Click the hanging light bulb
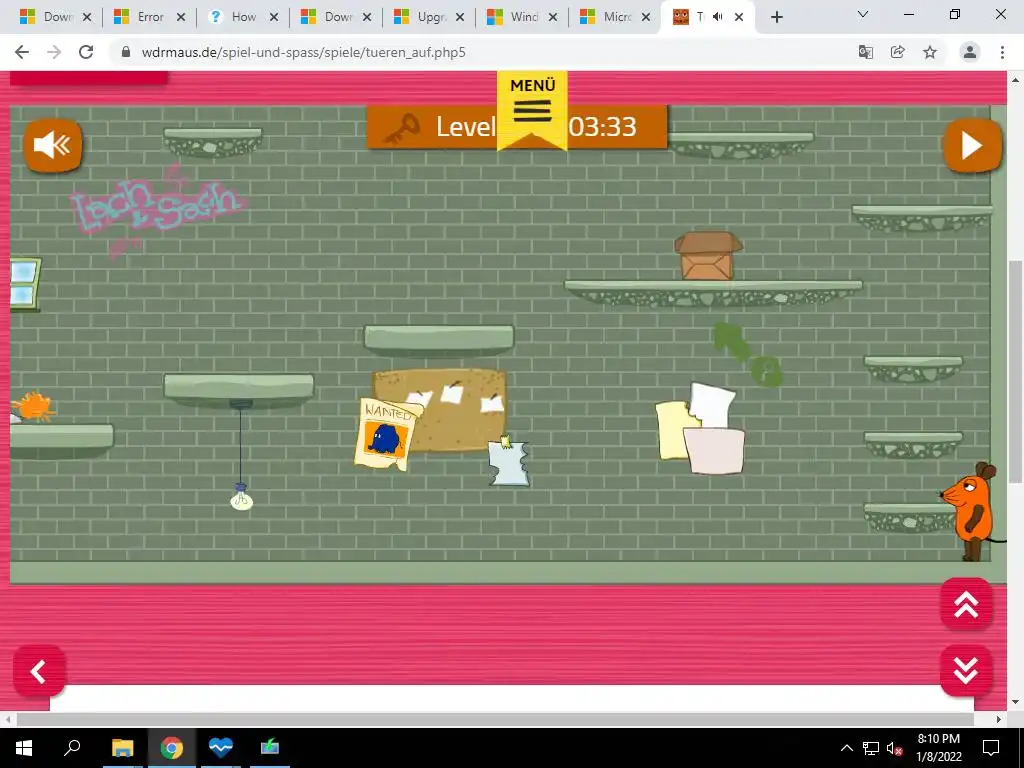1024x768 pixels. click(x=242, y=497)
